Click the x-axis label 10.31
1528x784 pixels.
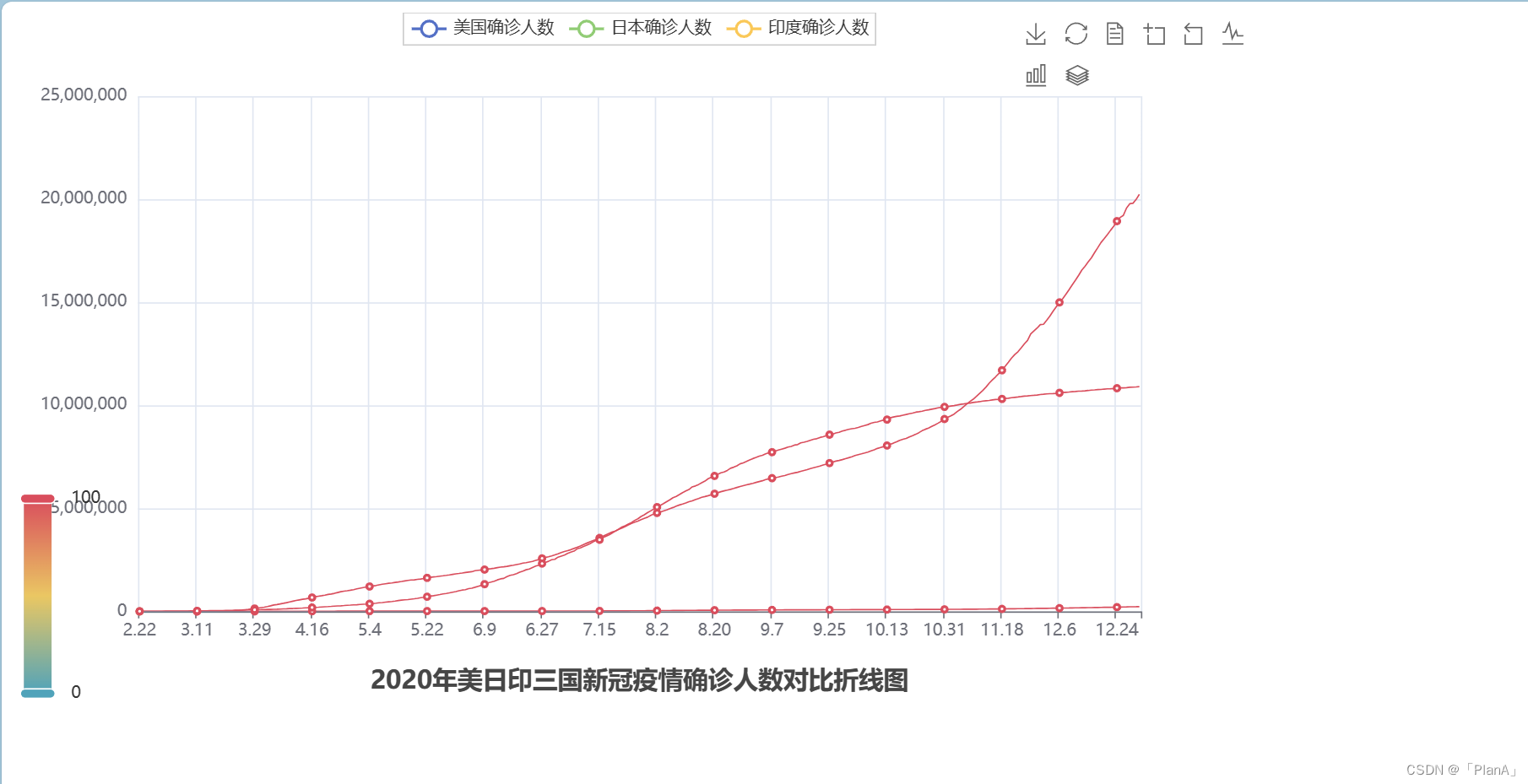pos(944,630)
